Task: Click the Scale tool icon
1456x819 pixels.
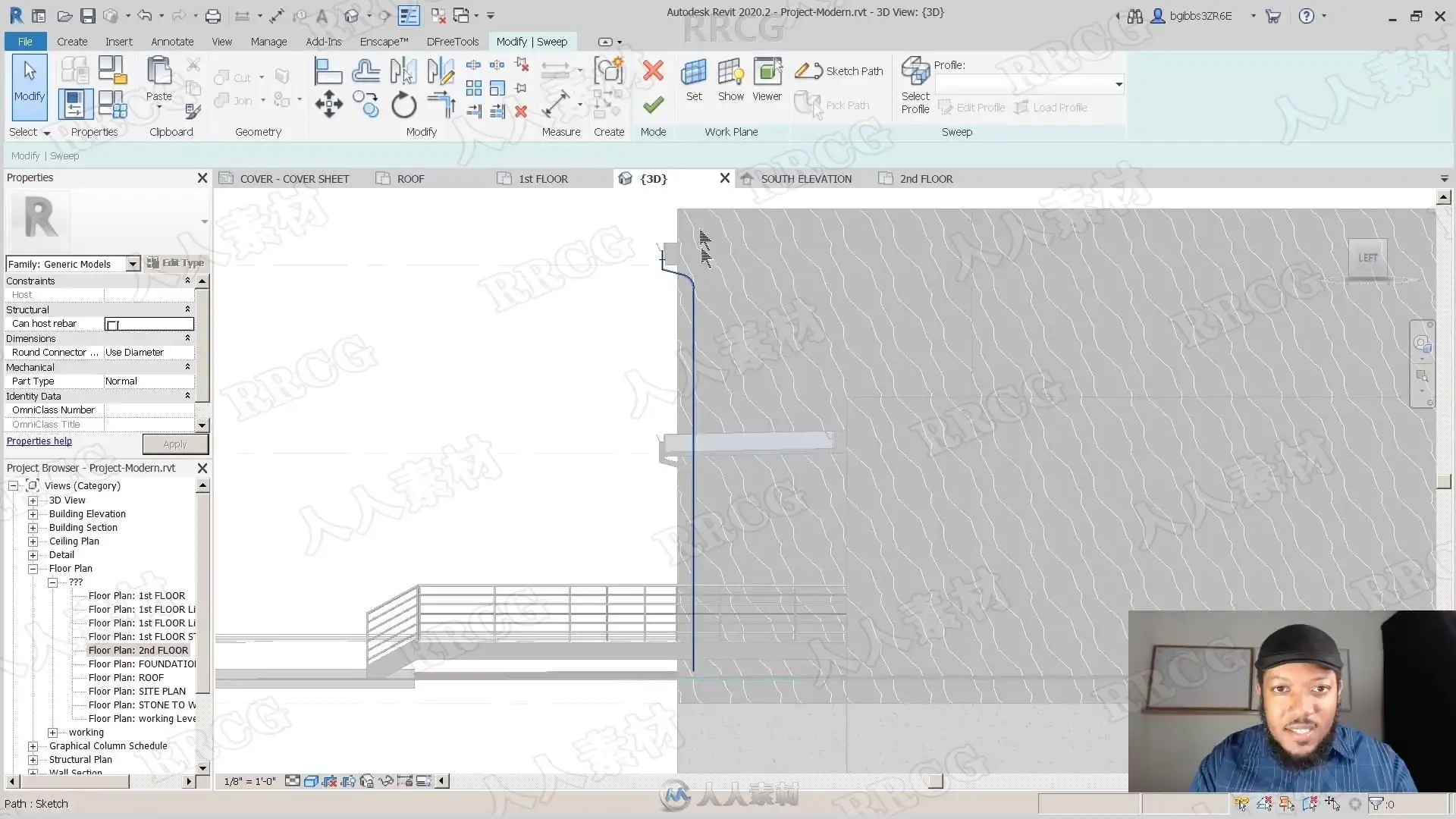Action: (497, 88)
